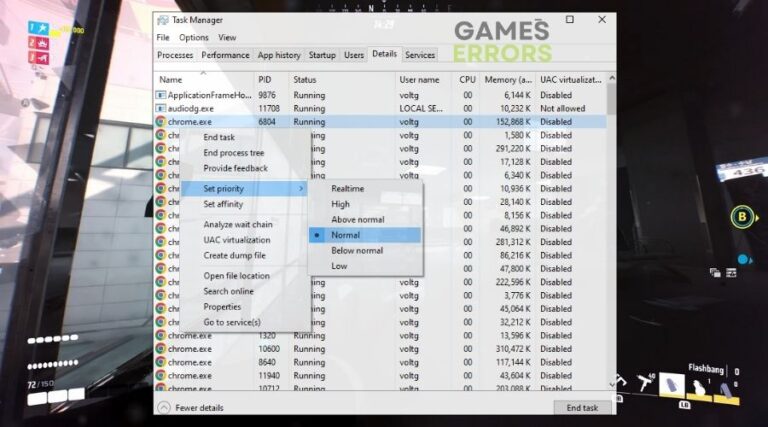The width and height of the screenshot is (768, 427).
Task: Choose the Below normal priority level
Action: [x=356, y=250]
